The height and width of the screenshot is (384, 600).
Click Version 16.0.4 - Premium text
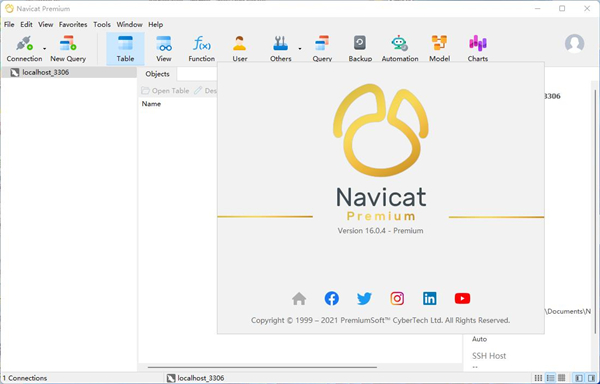(x=380, y=231)
